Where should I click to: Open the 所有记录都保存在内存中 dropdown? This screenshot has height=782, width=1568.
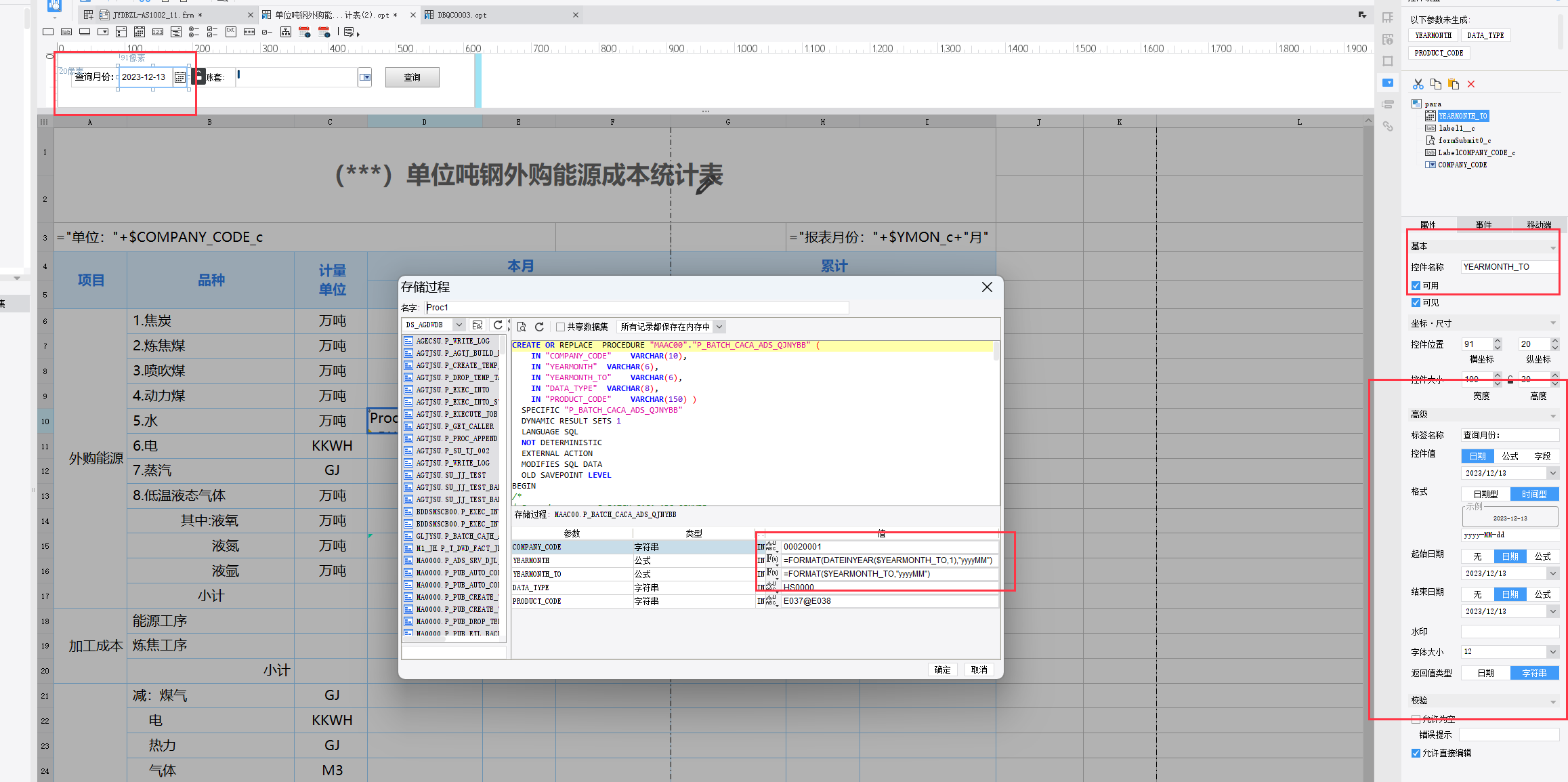[719, 327]
